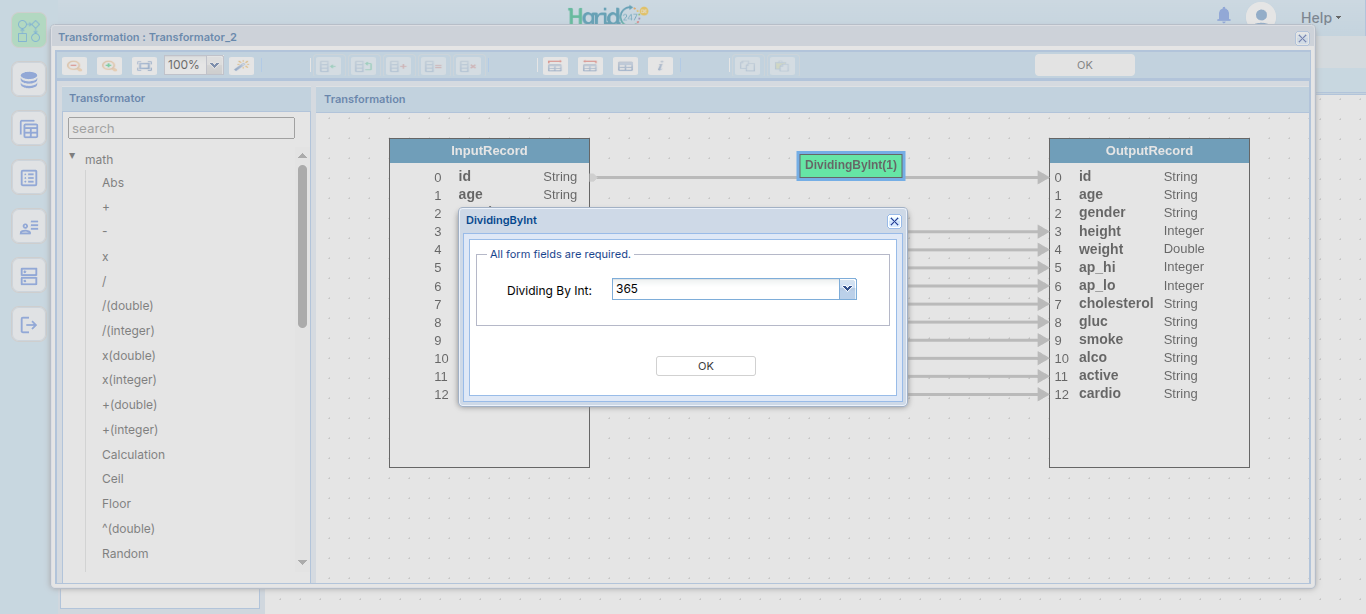This screenshot has height=614, width=1366.
Task: Select the Calculation function
Action: point(133,455)
